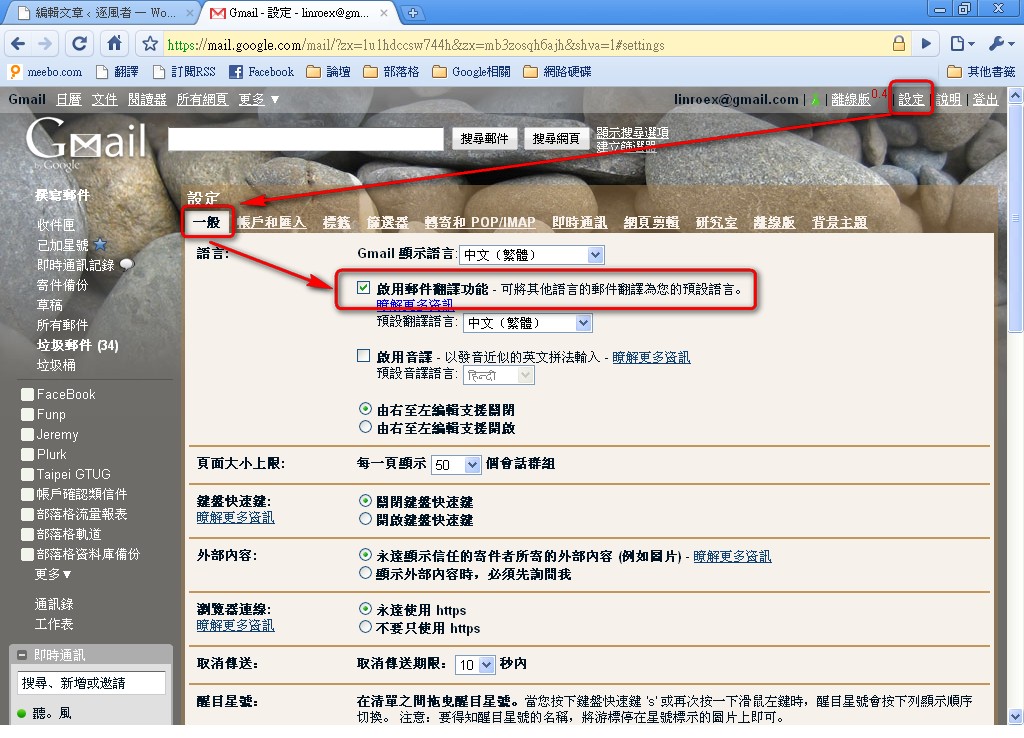Screen dimensions: 1024x738
Task: Open the 訂閱RSS bookmark
Action: click(x=184, y=72)
